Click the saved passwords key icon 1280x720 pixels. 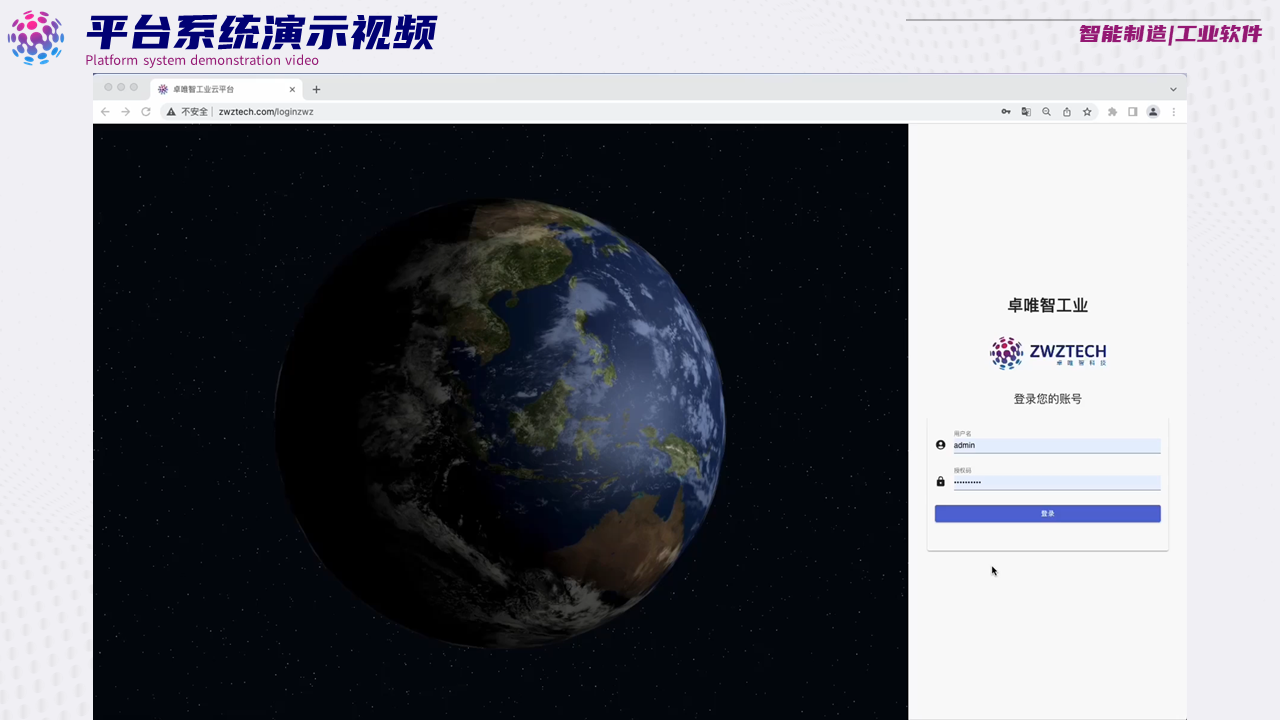[x=1006, y=112]
